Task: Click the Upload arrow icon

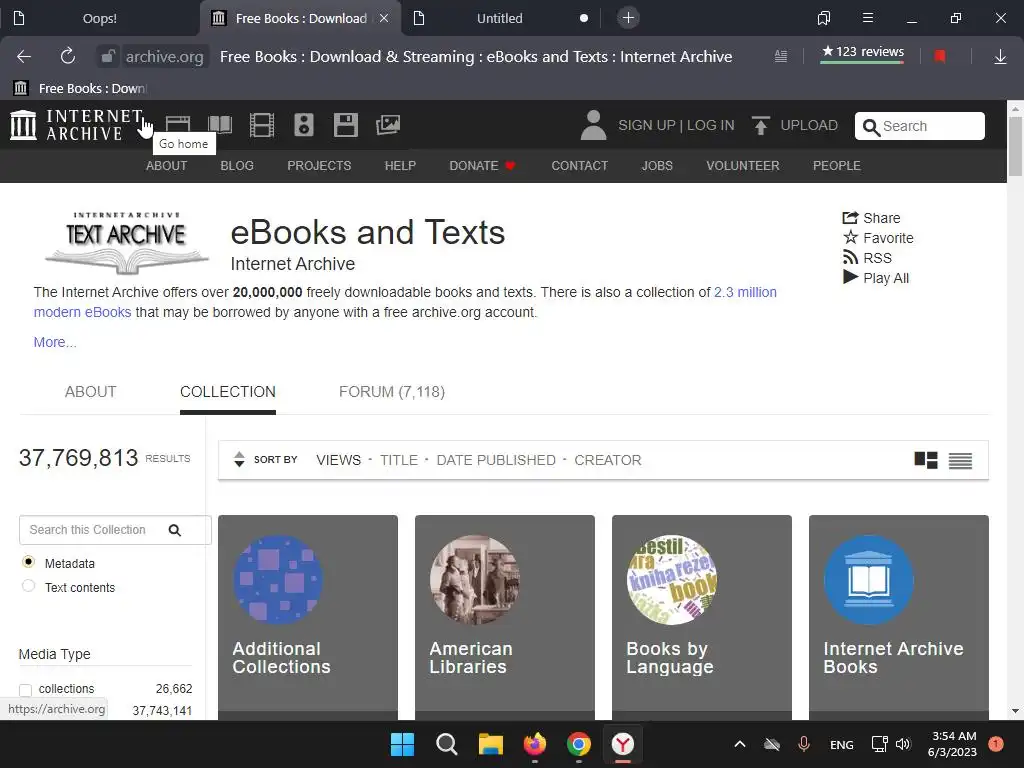Action: [x=760, y=125]
